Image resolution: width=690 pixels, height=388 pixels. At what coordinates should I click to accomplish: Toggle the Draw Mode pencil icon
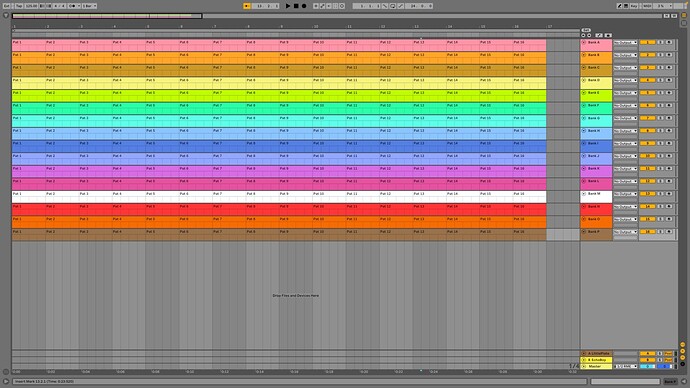tap(620, 6)
